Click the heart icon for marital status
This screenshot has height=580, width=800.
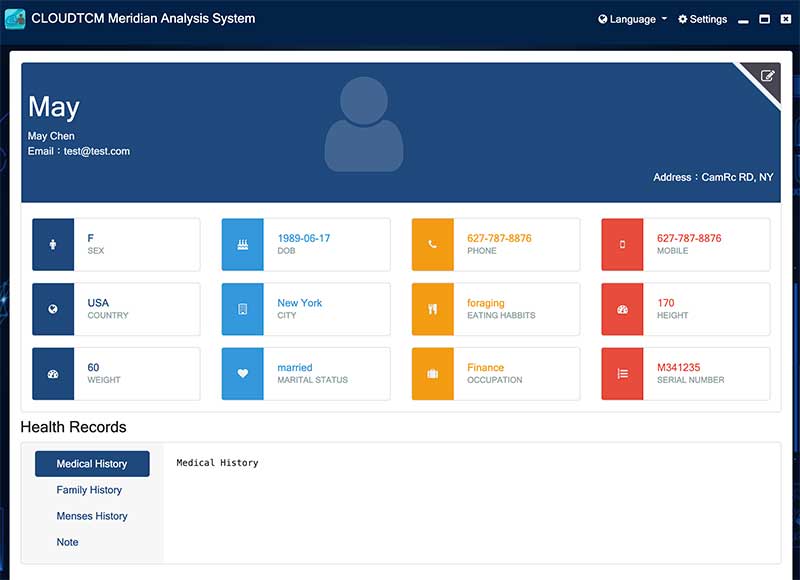coord(242,374)
